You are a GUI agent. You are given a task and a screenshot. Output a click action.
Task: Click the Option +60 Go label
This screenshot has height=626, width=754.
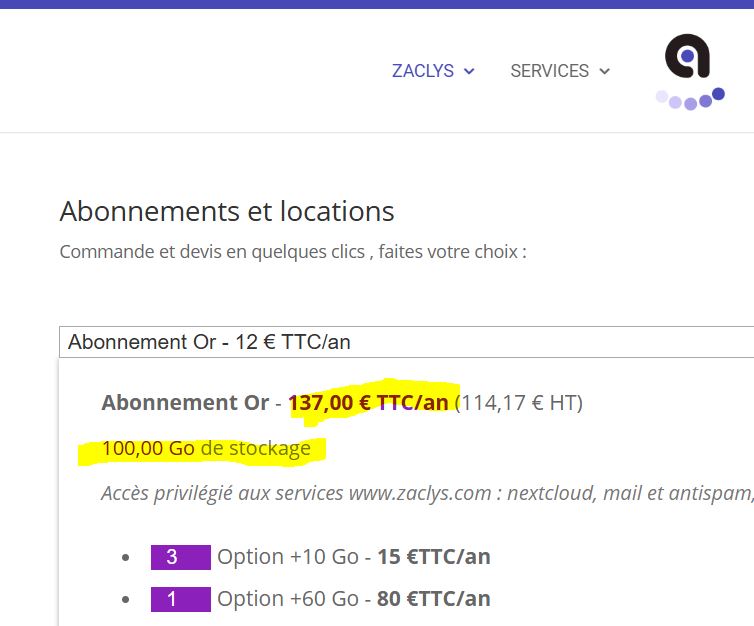tap(288, 599)
